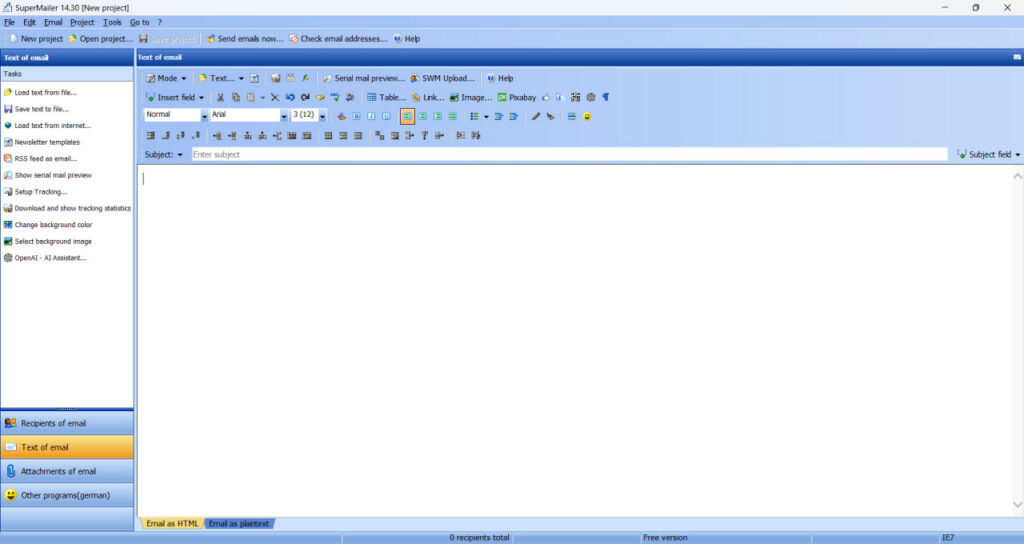Toggle paragraph marks display
1024x544 pixels.
pos(606,97)
